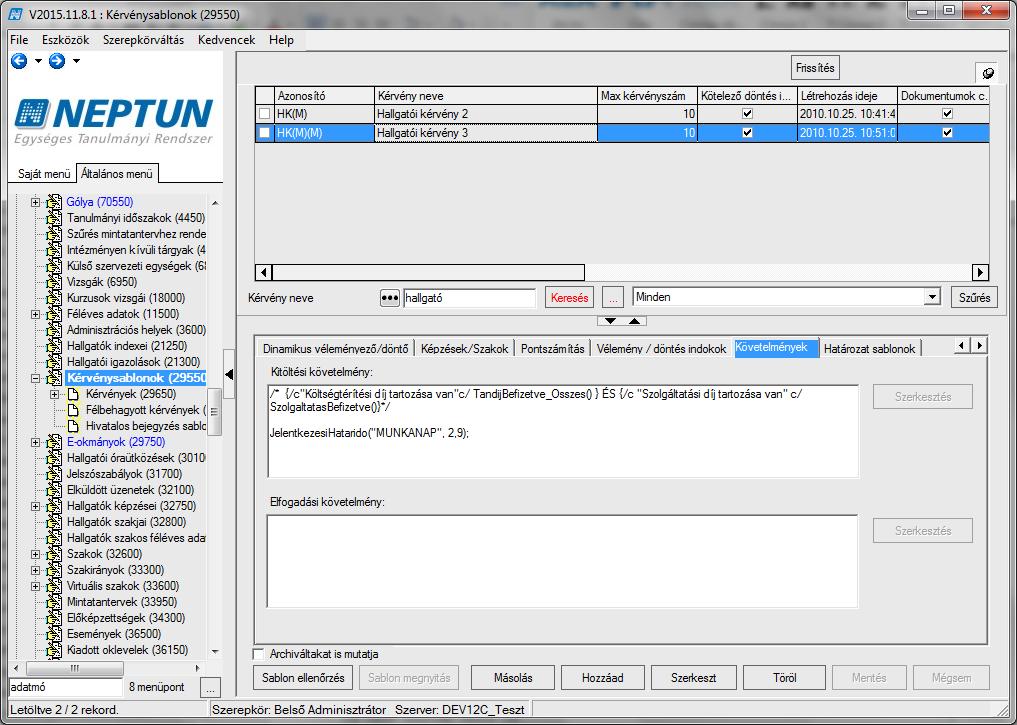The width and height of the screenshot is (1017, 725).
Task: Expand the Hallgatók képzései tree node
Action: click(x=36, y=506)
